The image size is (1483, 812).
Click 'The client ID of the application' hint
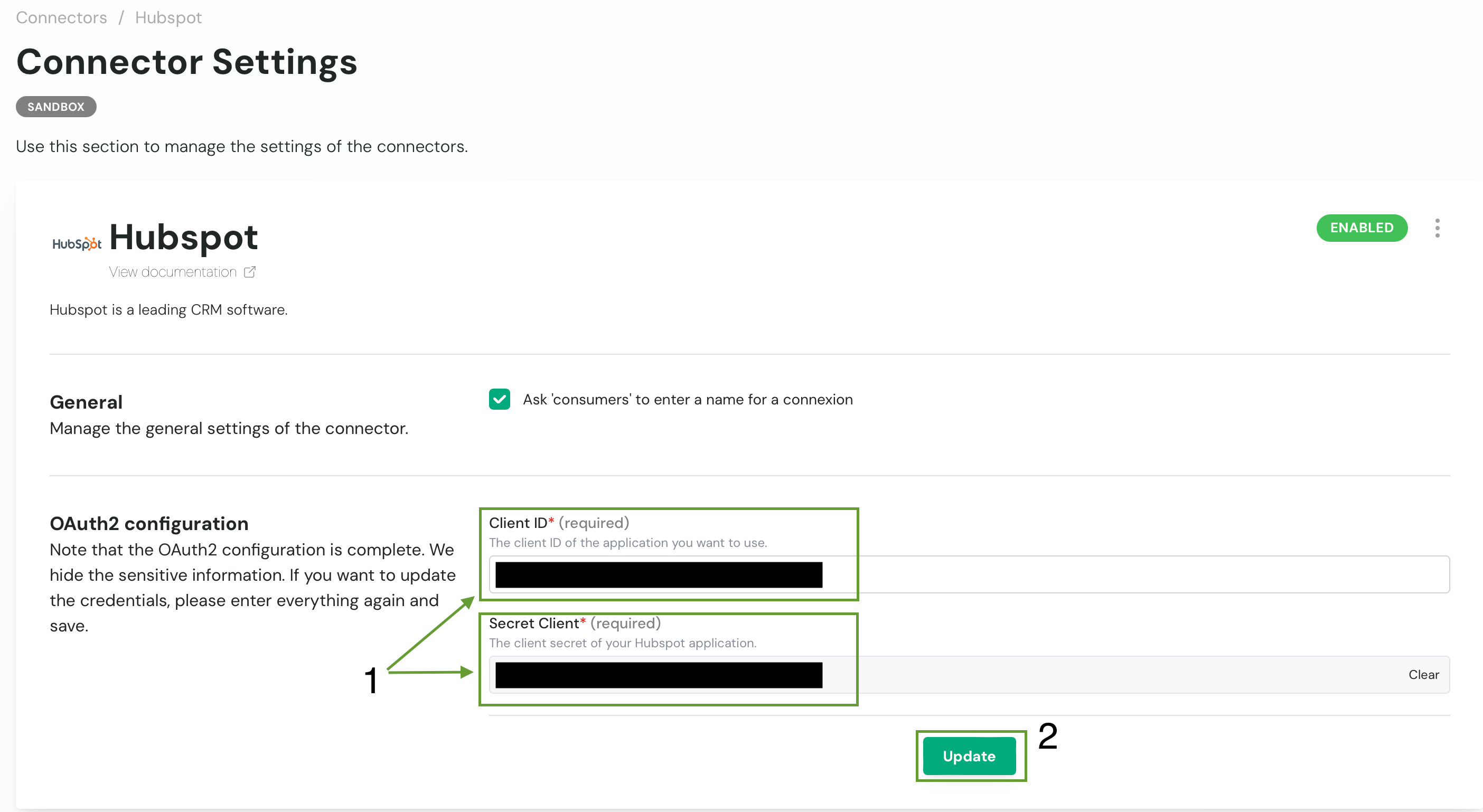pyautogui.click(x=628, y=543)
